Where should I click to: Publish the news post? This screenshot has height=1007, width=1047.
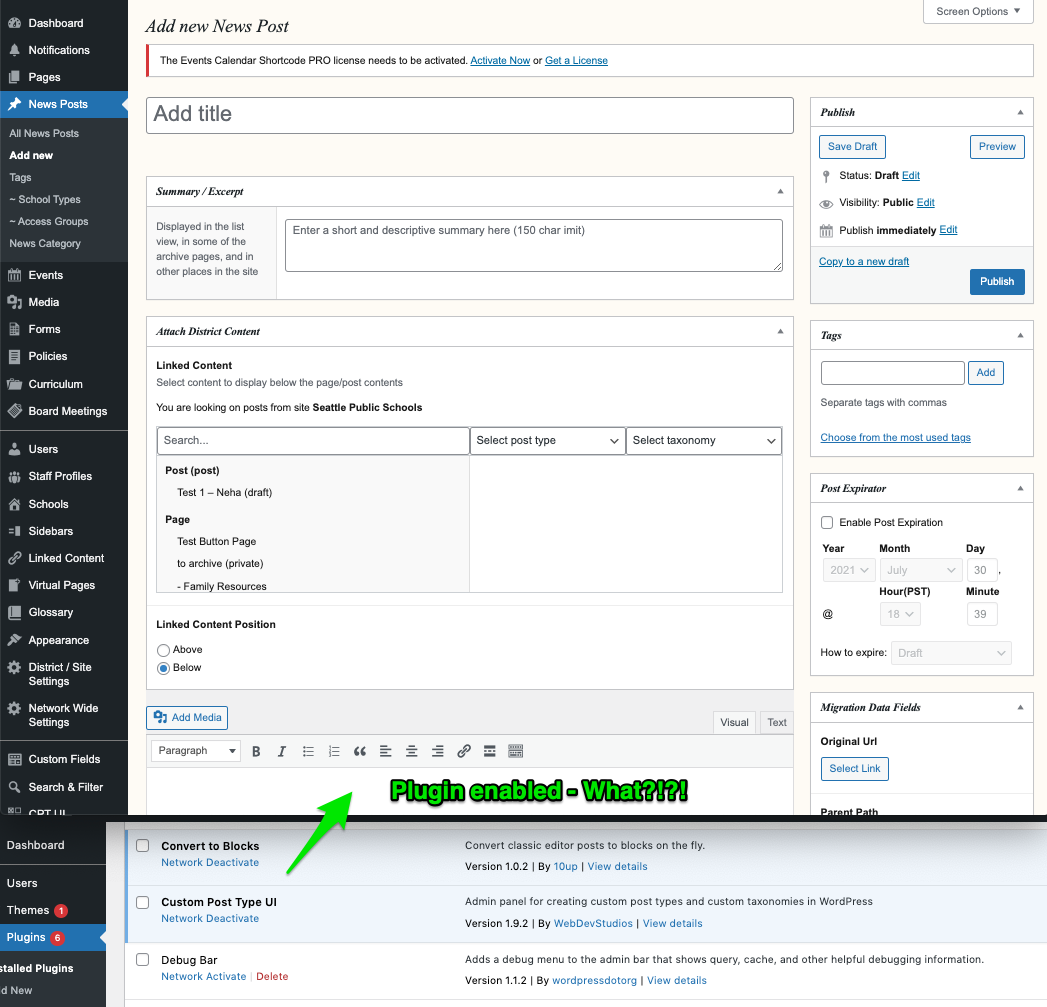coord(996,281)
